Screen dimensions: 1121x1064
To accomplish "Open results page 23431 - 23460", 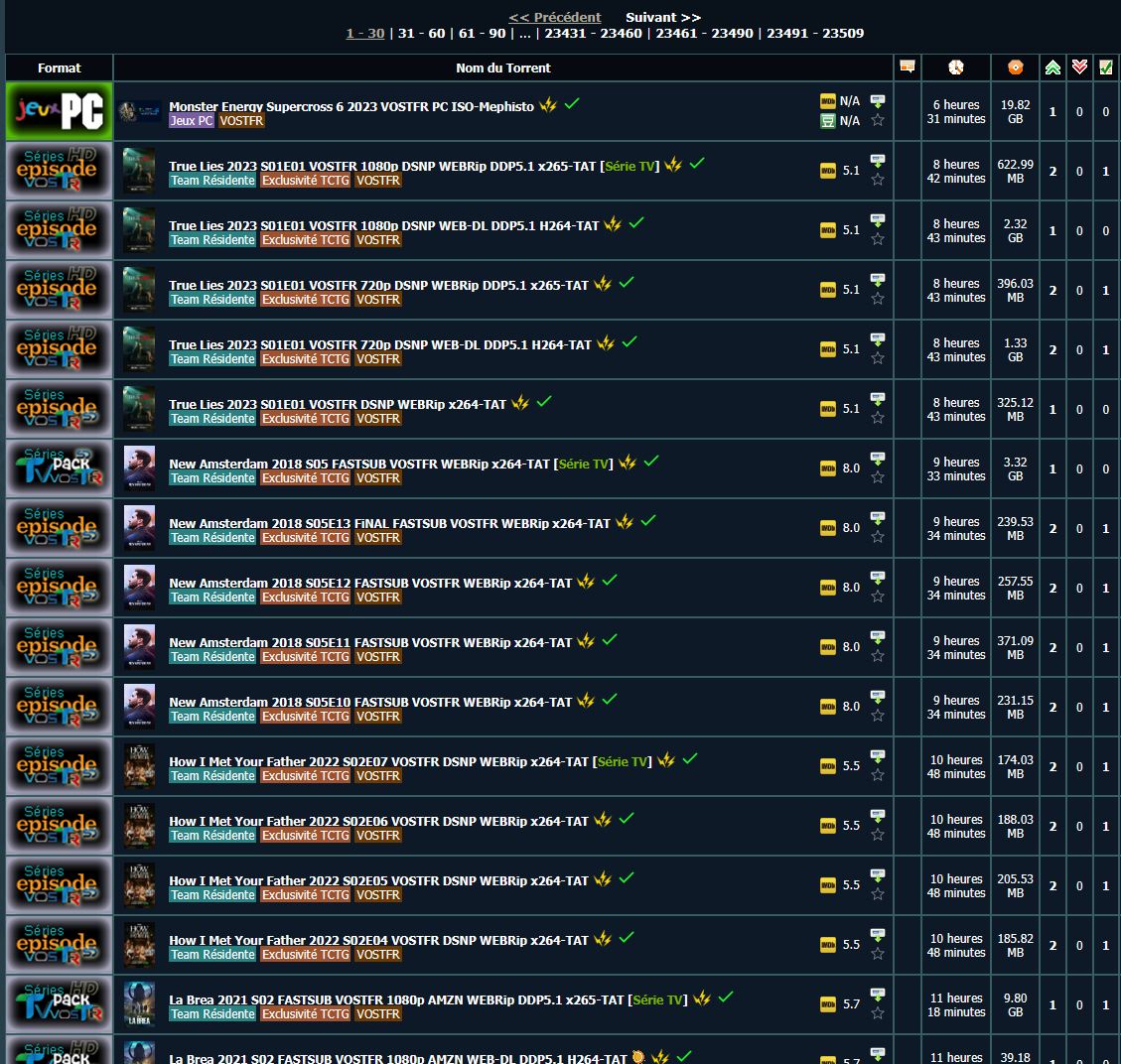I will 594,33.
